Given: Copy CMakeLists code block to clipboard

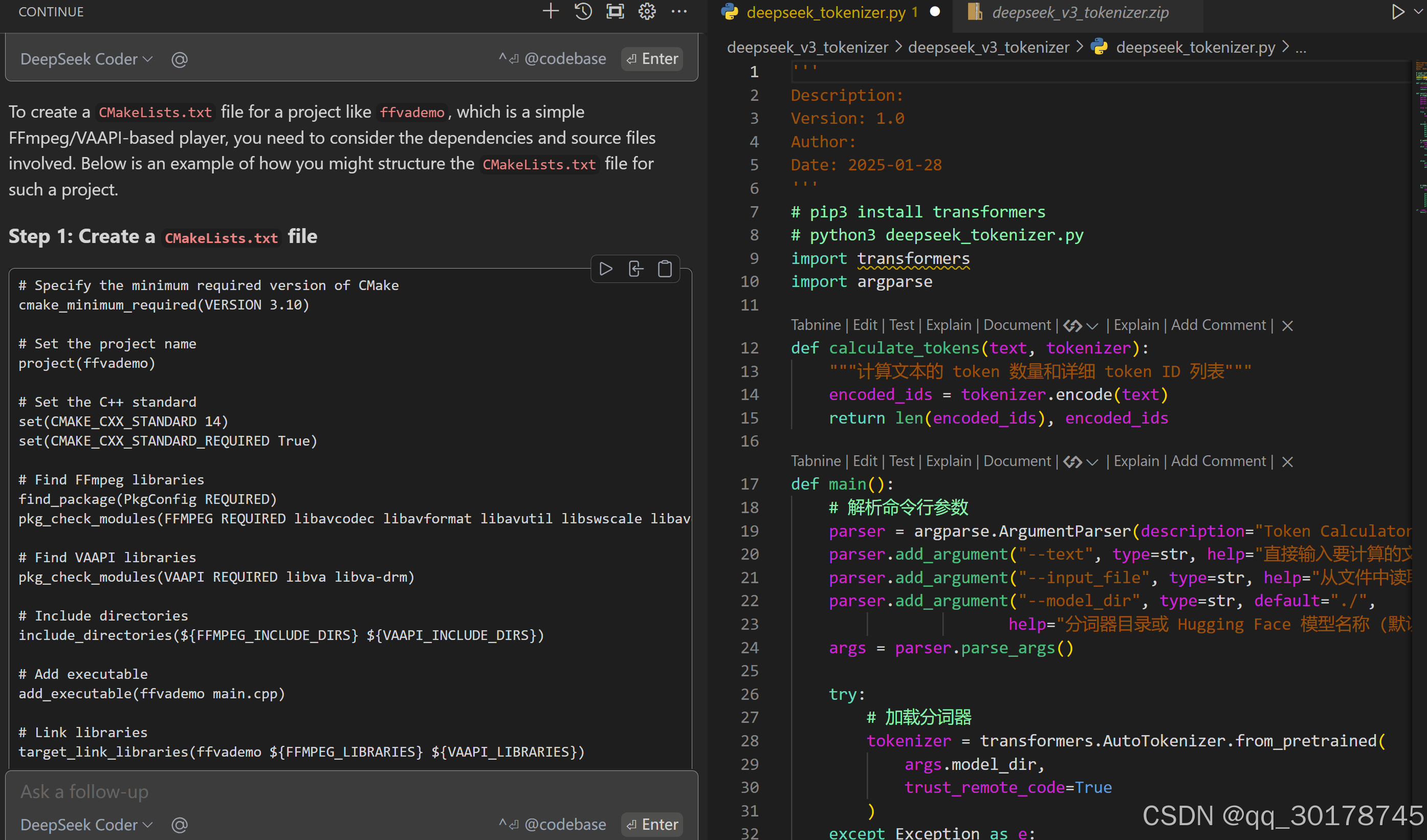Looking at the screenshot, I should pos(665,269).
